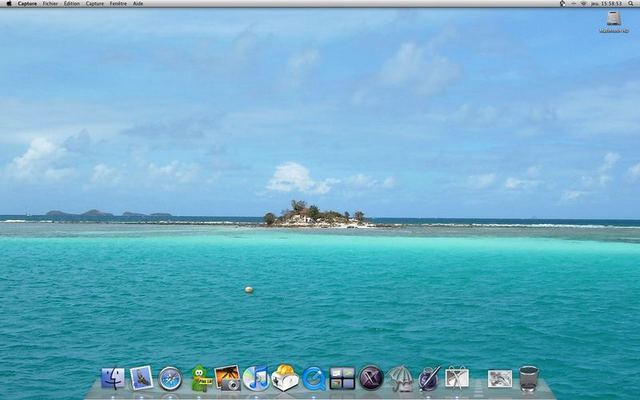
Task: Open Safari compass icon in Dock
Action: coord(170,378)
